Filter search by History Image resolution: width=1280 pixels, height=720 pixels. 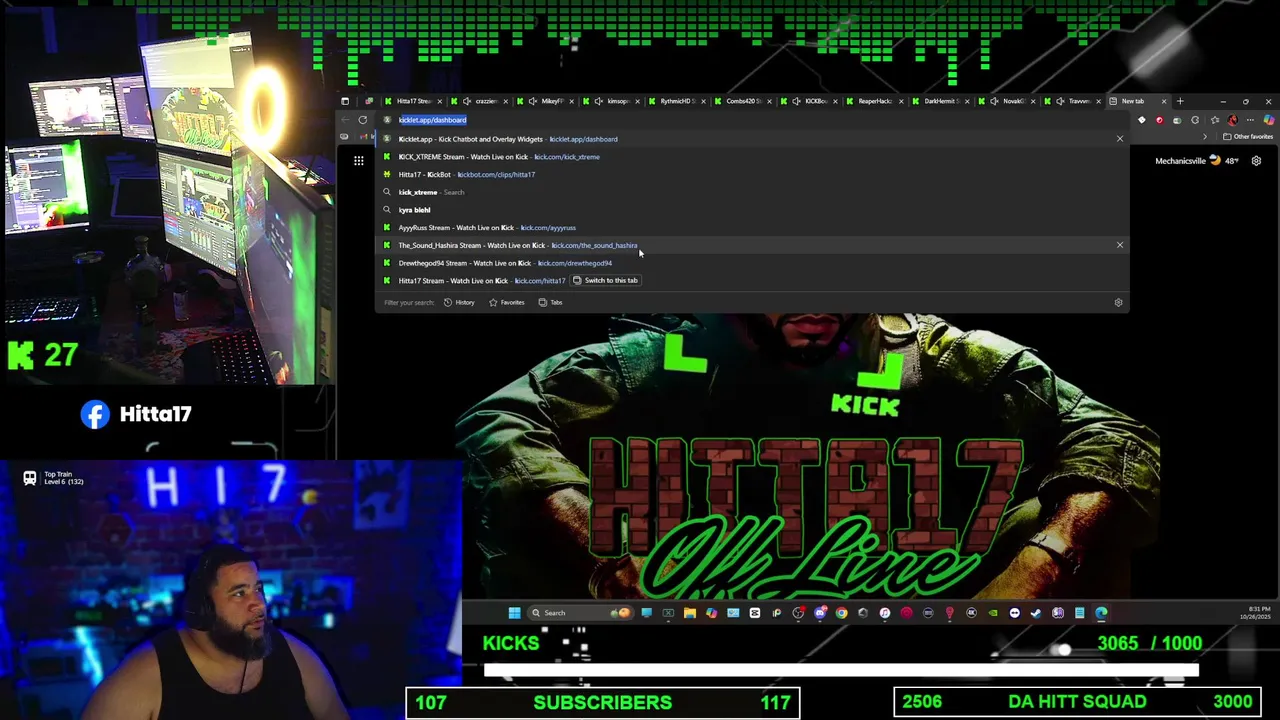[x=459, y=302]
